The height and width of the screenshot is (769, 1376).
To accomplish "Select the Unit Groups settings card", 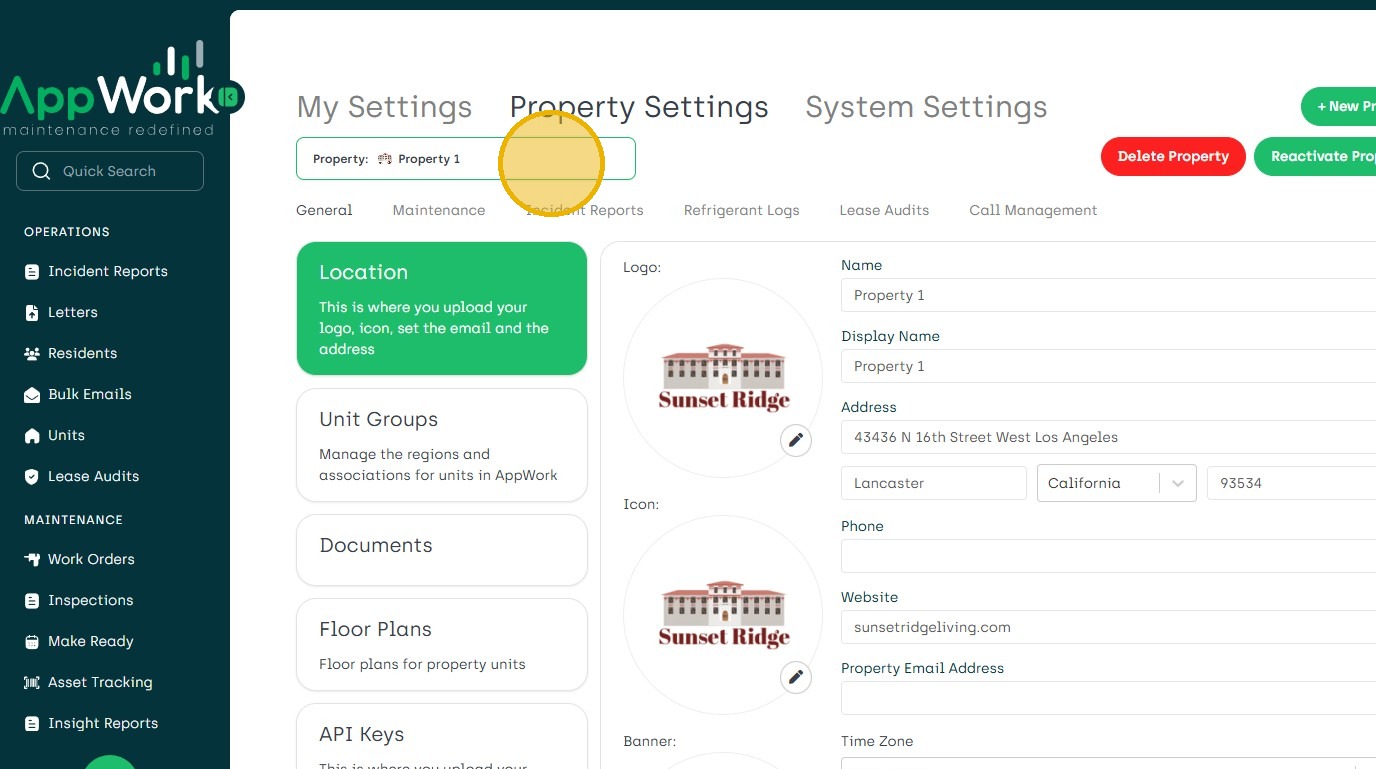I will (442, 445).
